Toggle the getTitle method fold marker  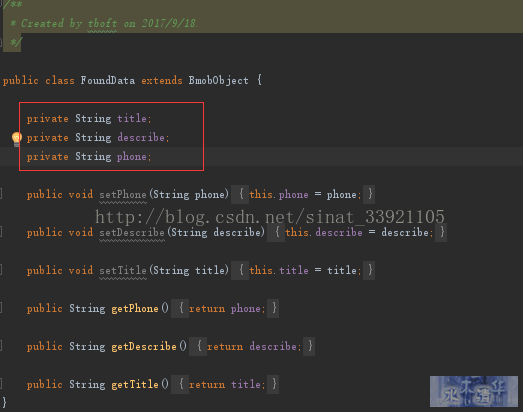pyautogui.click(x=1, y=384)
